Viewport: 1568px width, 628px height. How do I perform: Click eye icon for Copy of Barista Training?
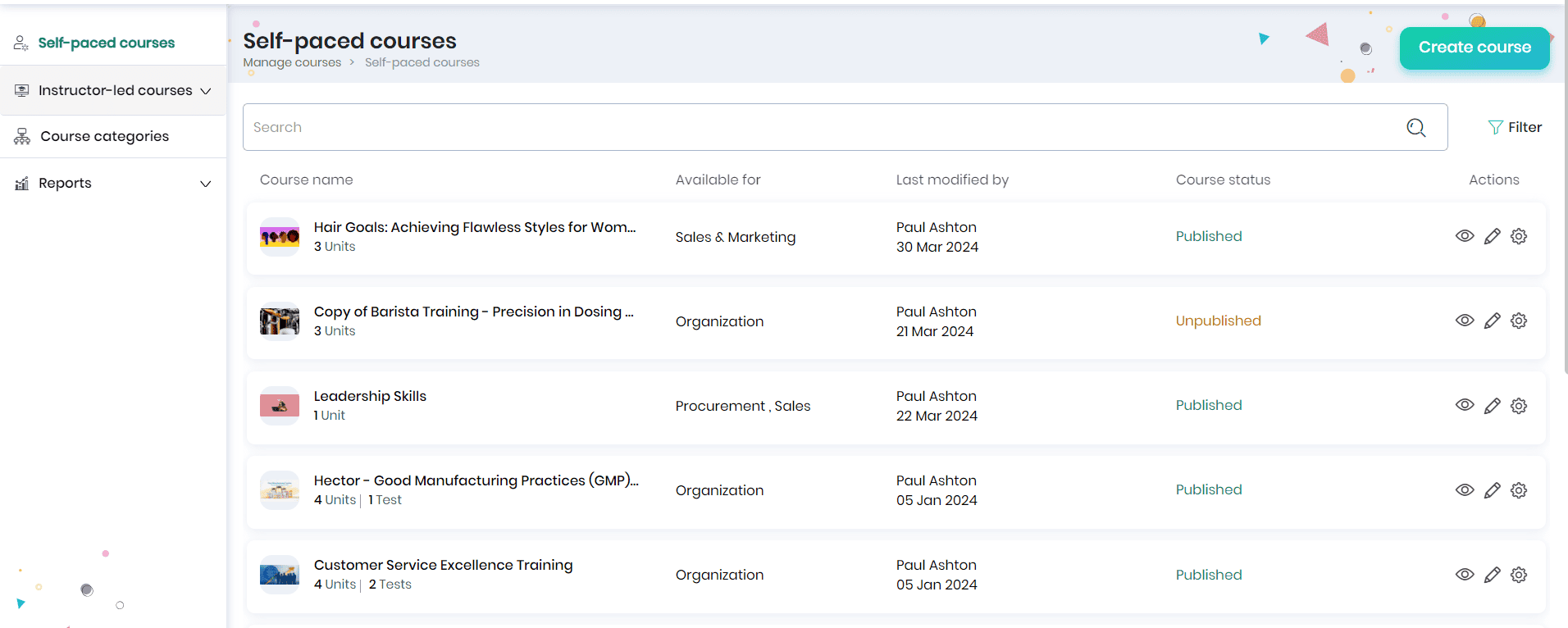coord(1465,321)
